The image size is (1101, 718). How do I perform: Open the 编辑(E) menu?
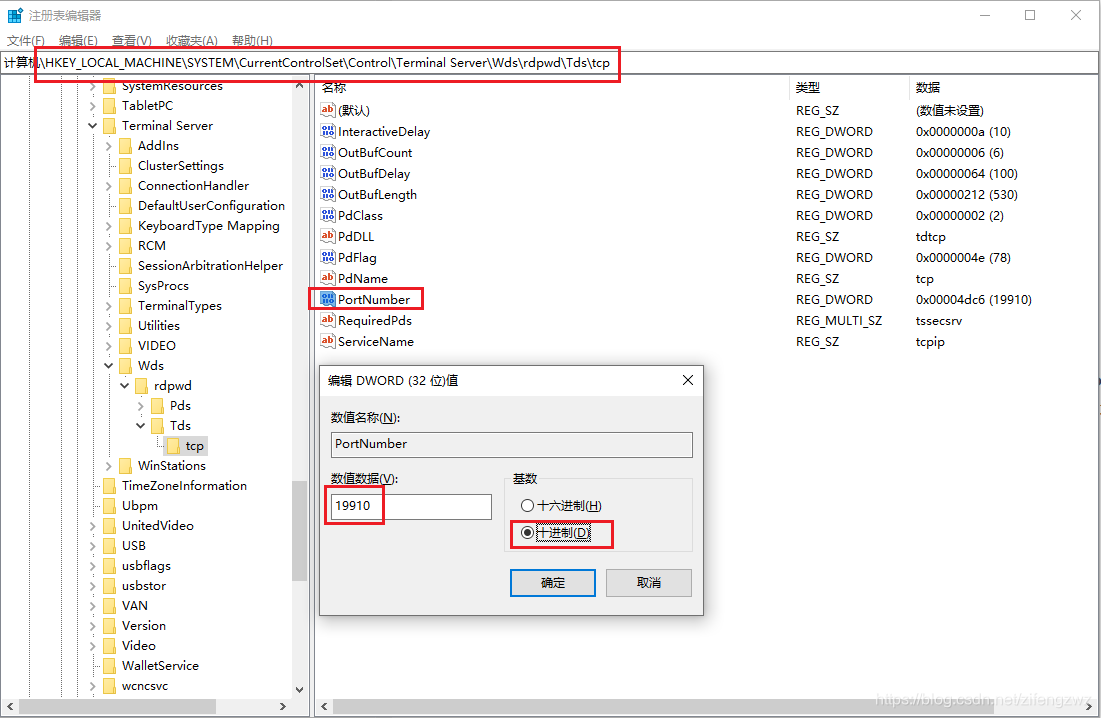(79, 41)
